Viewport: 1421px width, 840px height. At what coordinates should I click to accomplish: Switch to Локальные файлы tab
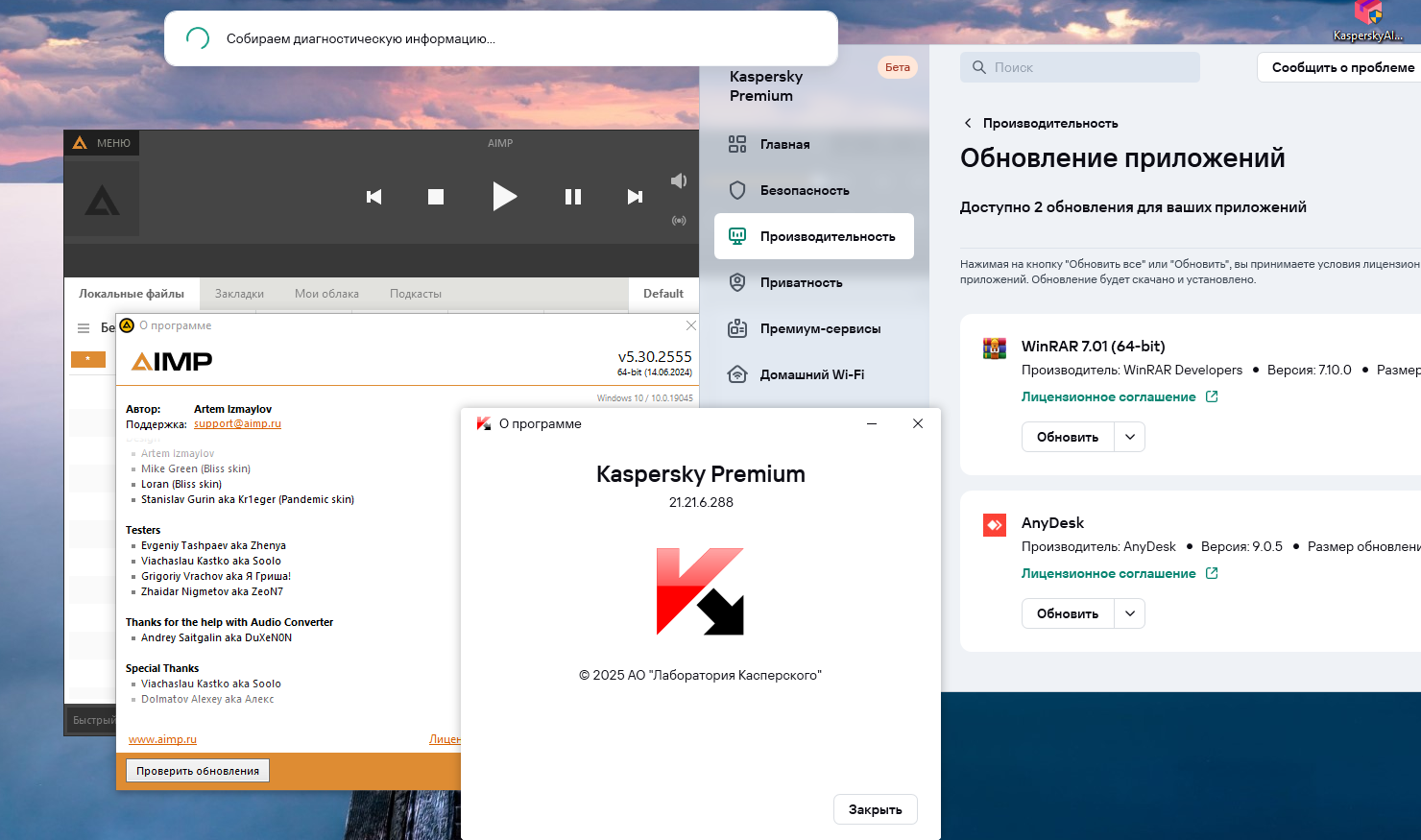(x=132, y=294)
